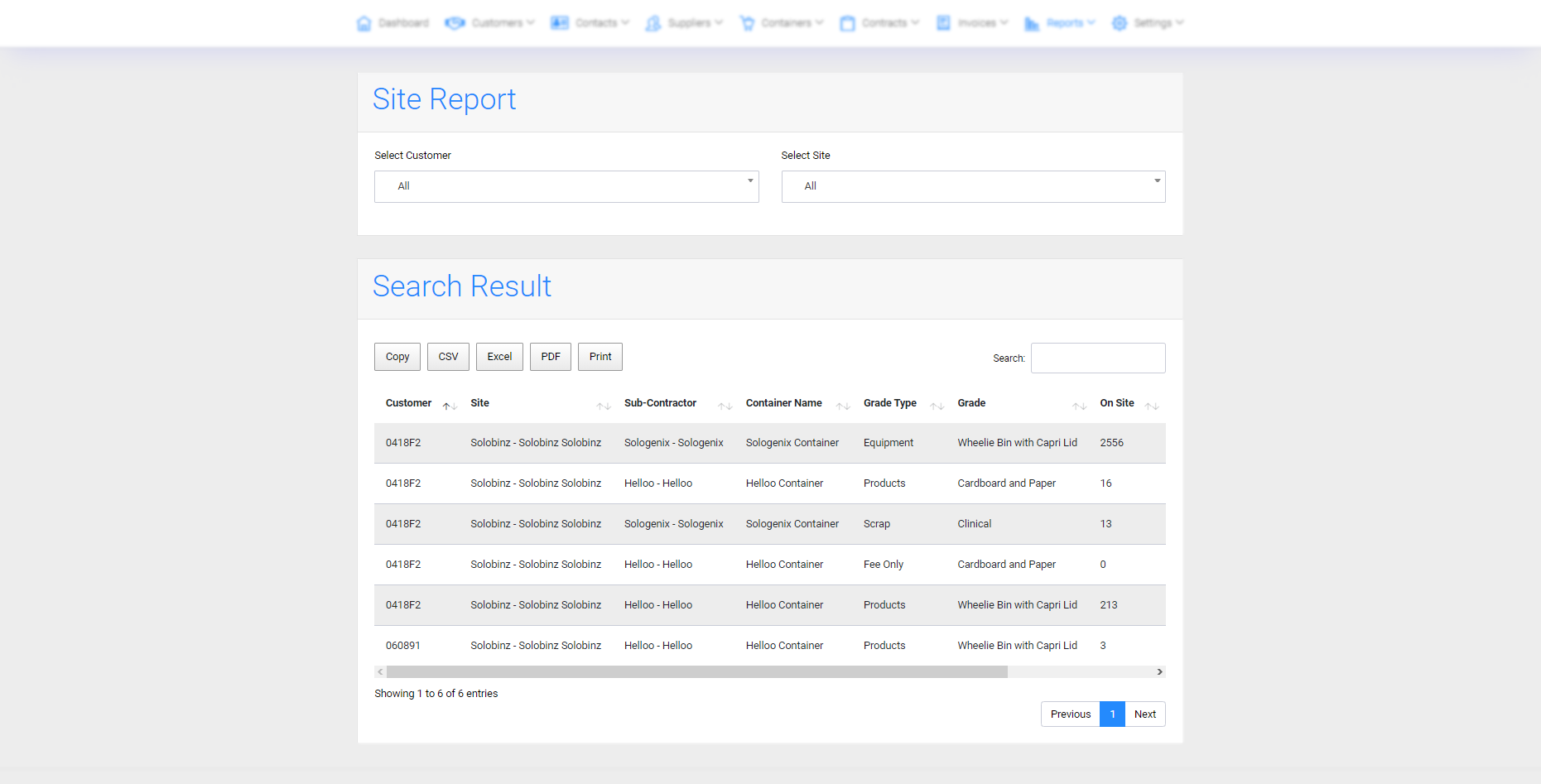Click the Containers cart icon
The width and height of the screenshot is (1541, 784).
747,23
